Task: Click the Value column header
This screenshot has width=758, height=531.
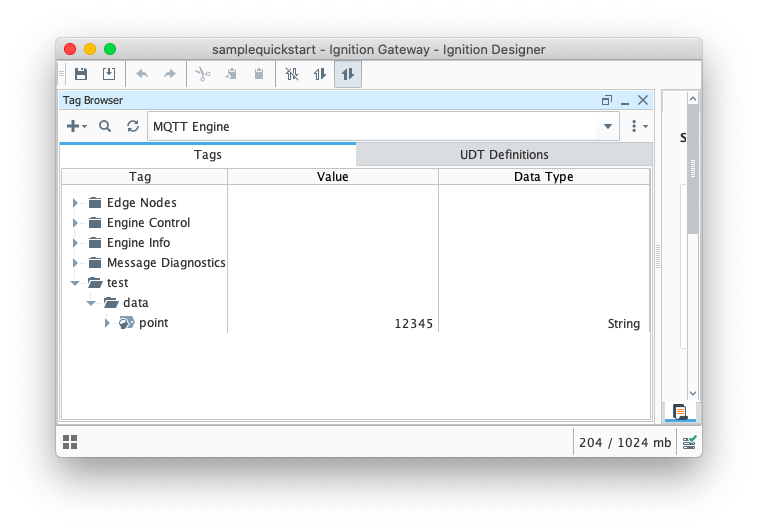Action: 333,177
